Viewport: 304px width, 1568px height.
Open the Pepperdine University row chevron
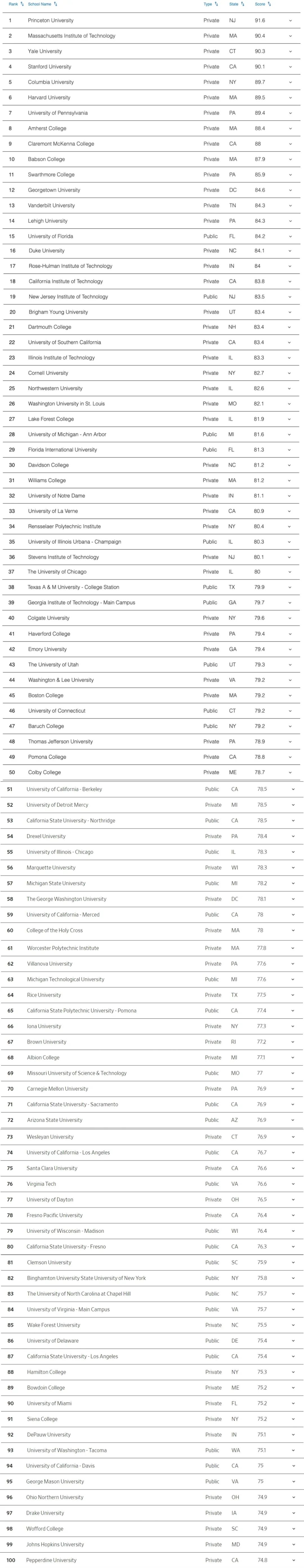point(292,1560)
